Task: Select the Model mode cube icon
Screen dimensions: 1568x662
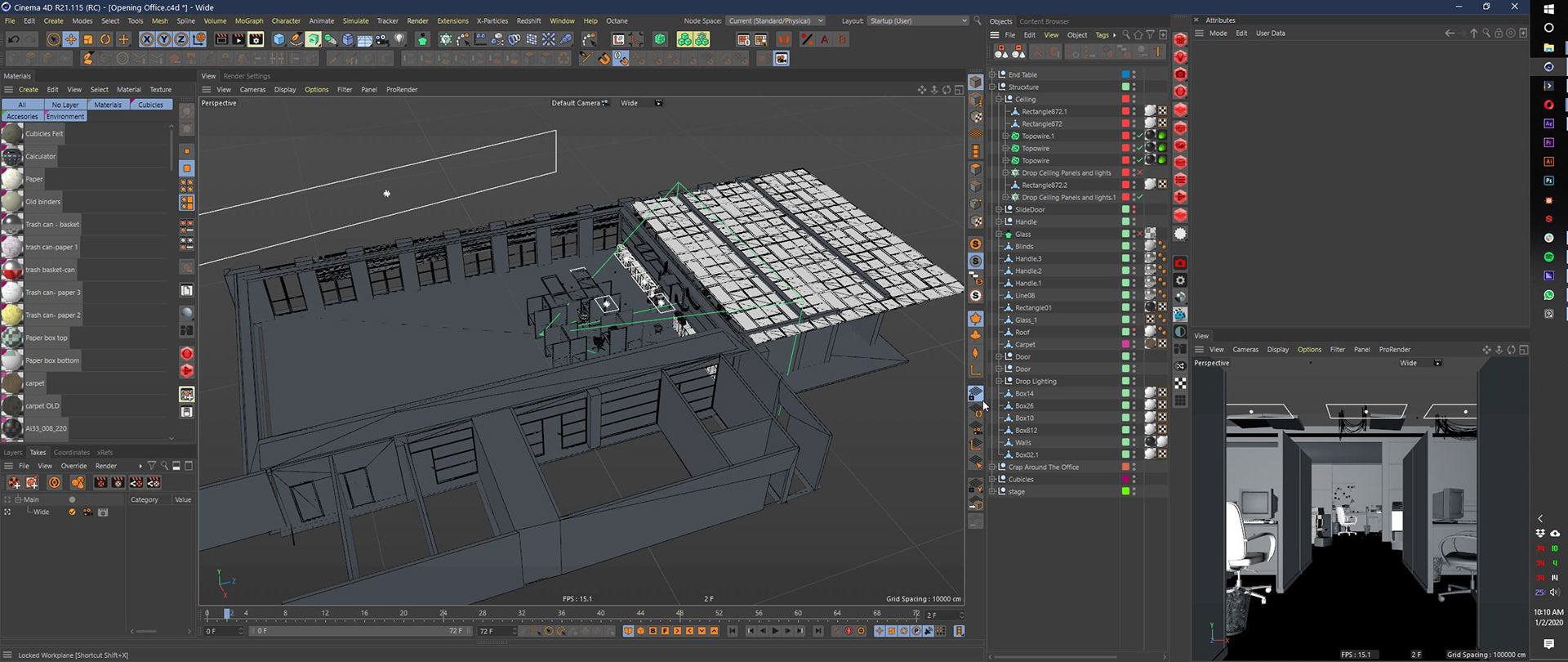Action: 975,83
